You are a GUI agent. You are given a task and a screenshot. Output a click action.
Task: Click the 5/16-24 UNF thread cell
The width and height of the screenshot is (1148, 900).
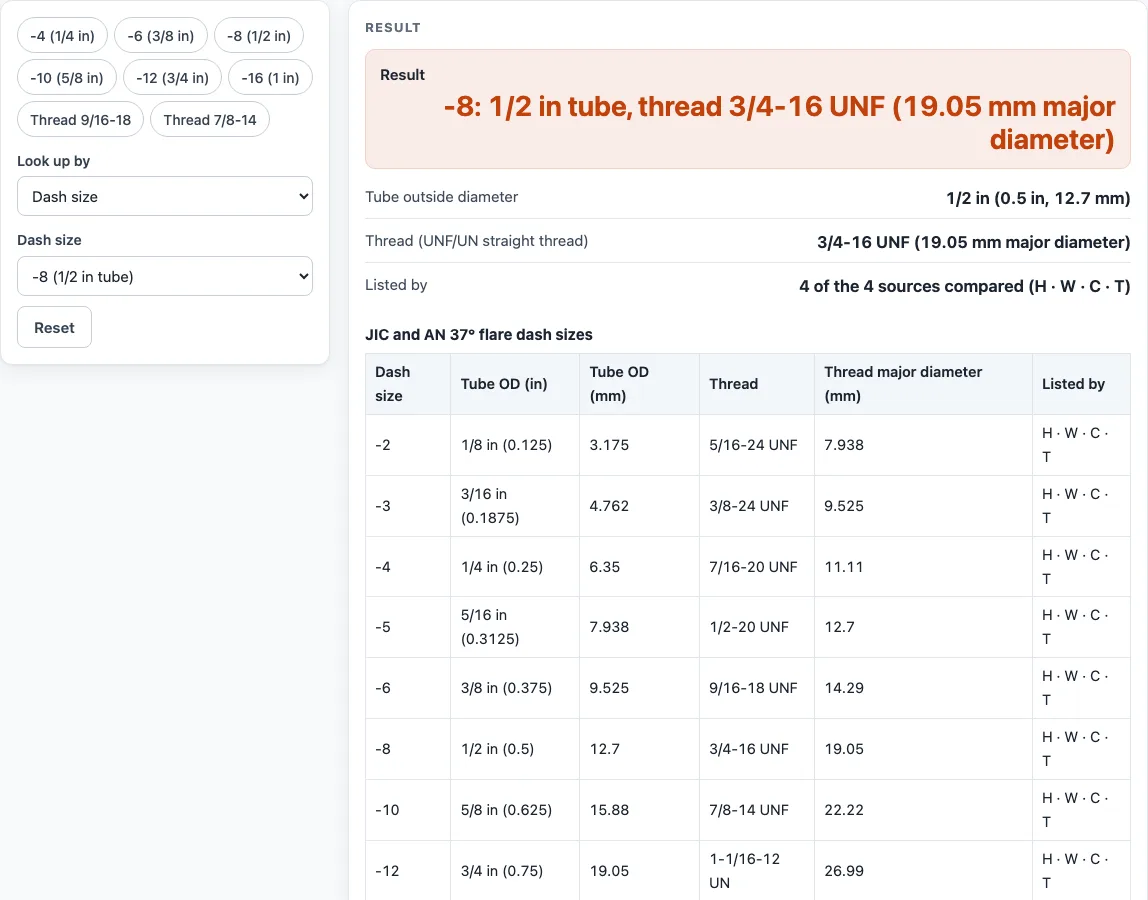pos(756,445)
